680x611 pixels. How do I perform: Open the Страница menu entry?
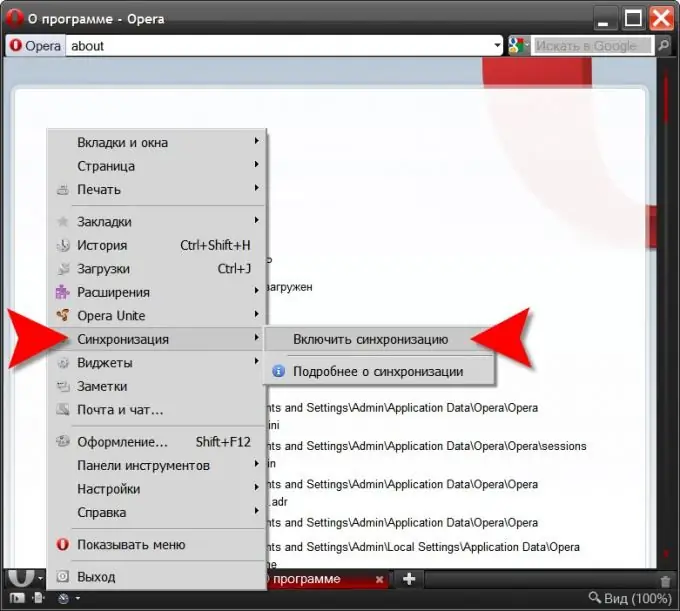coord(157,166)
